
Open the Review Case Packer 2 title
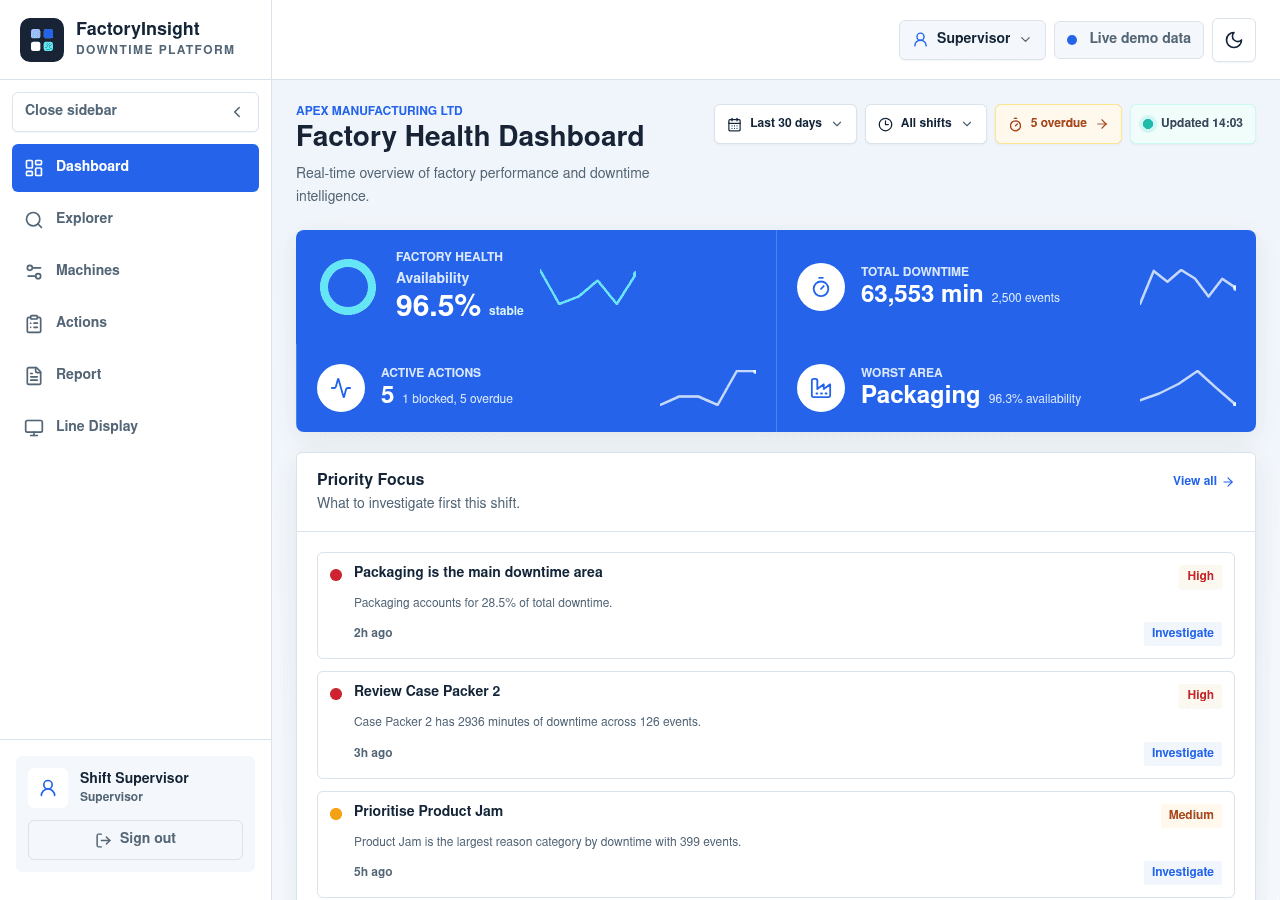[x=427, y=692]
